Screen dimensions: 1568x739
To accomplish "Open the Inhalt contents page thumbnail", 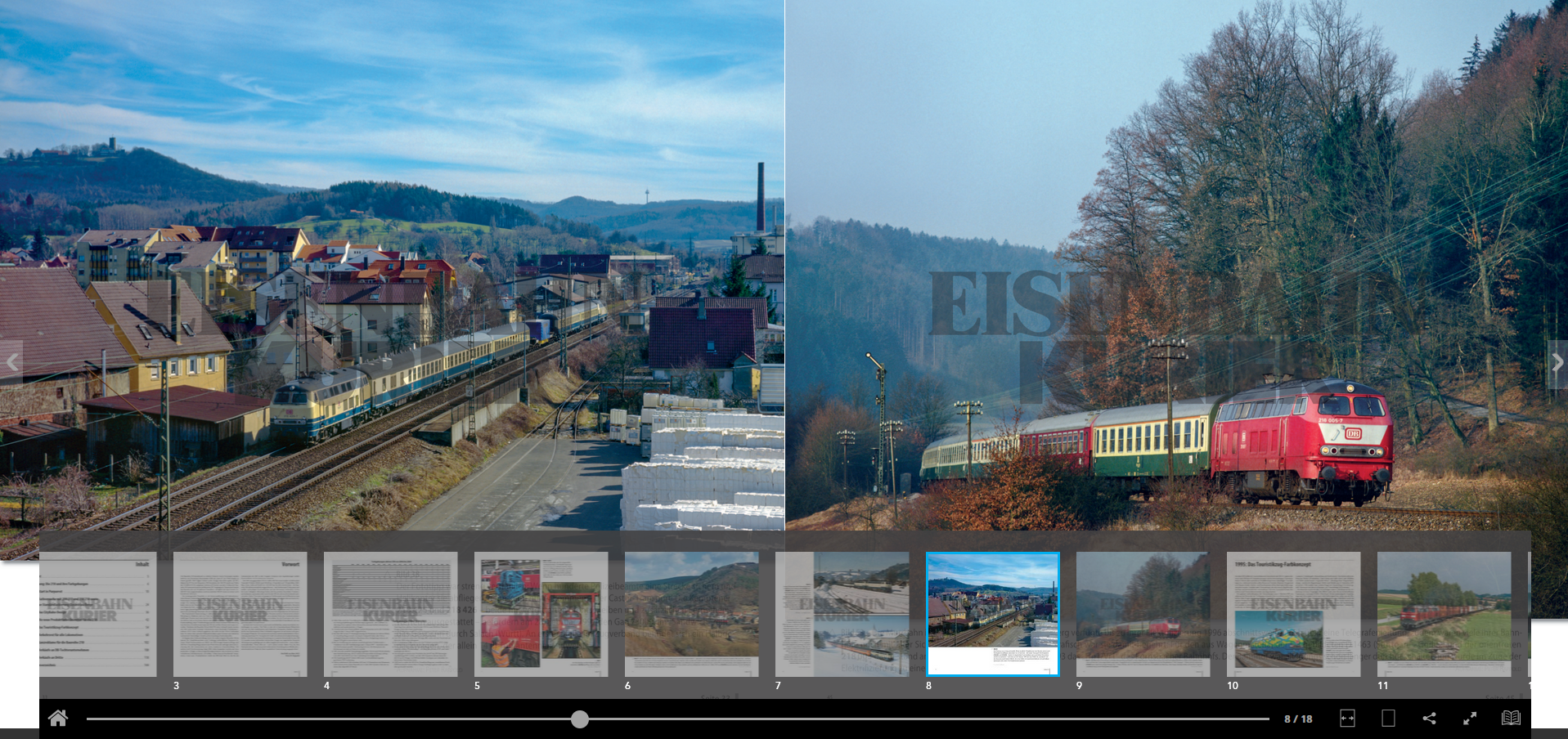I will tap(97, 614).
